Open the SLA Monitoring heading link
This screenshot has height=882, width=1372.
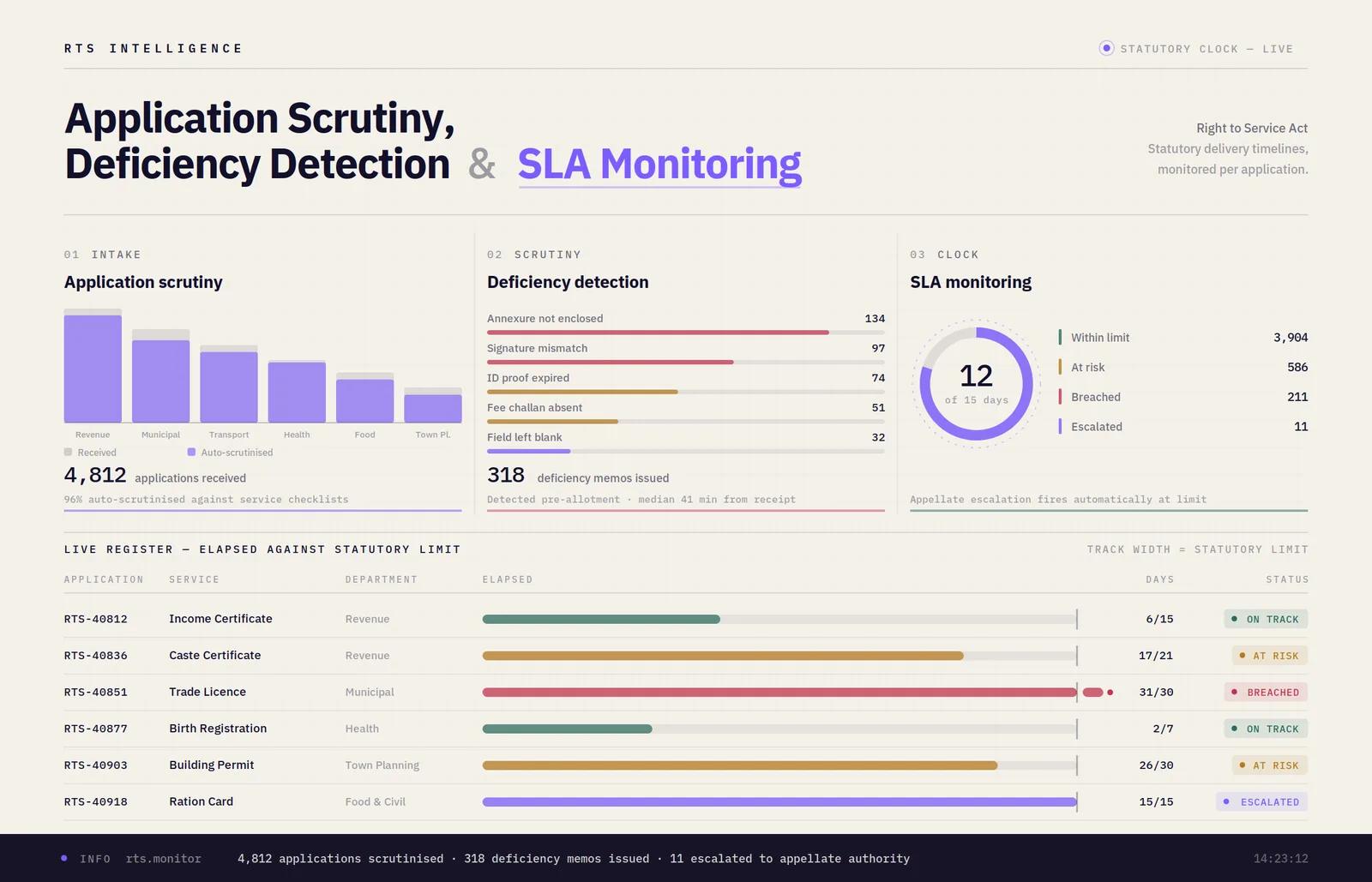point(659,165)
